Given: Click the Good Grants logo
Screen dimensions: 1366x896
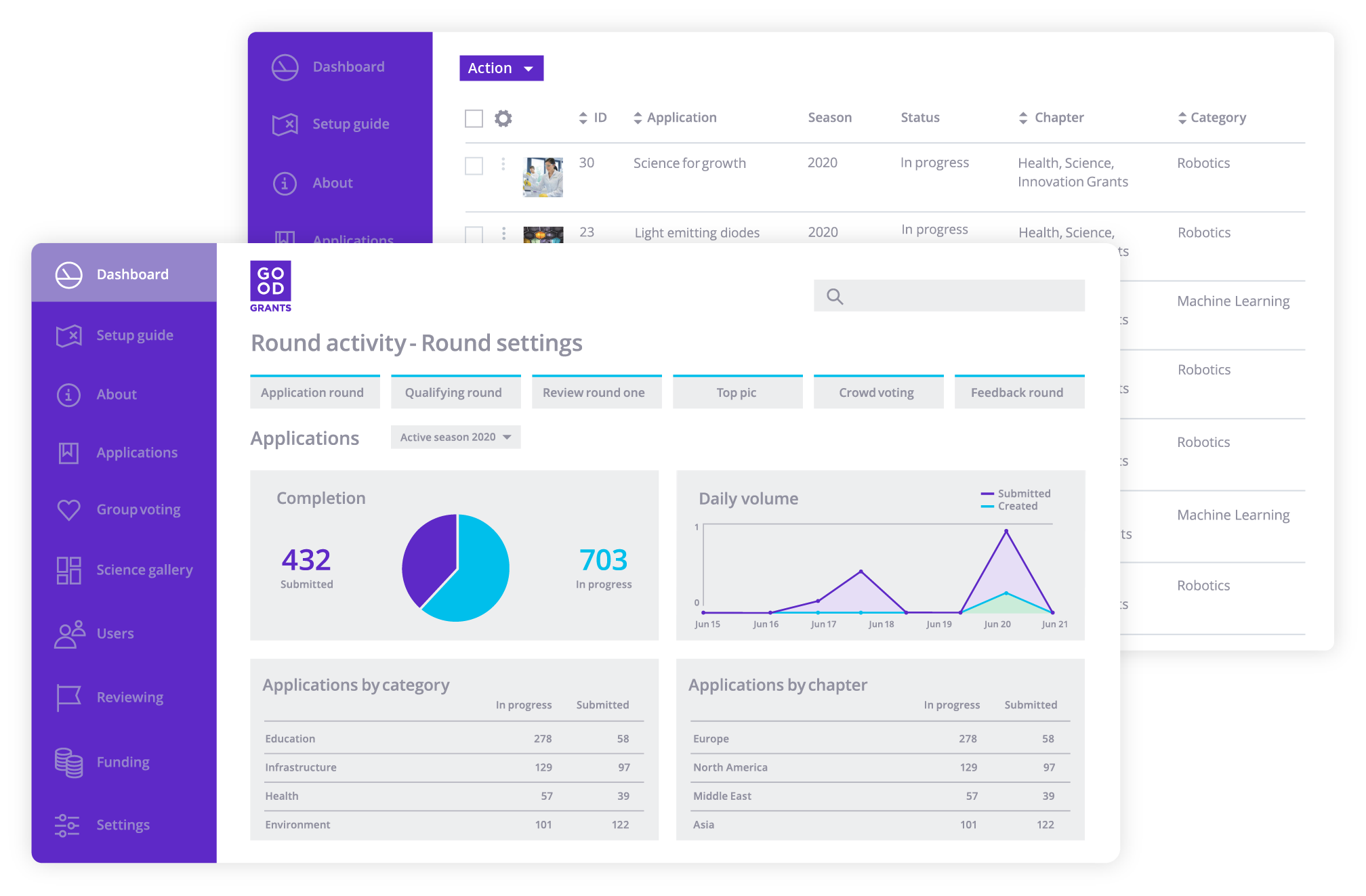Looking at the screenshot, I should coord(270,286).
